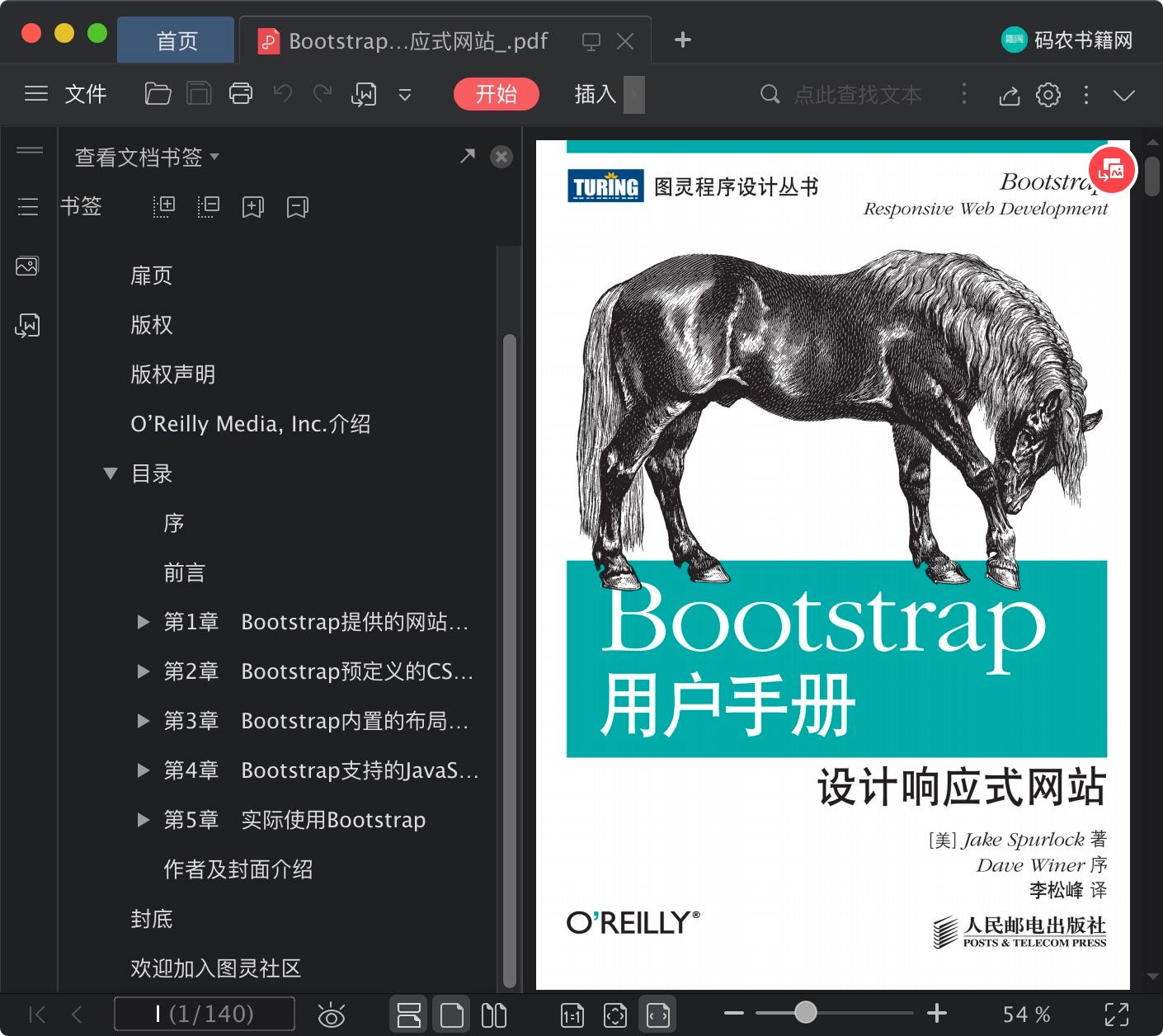This screenshot has height=1036, width=1163.
Task: Expand the 第3章 bookmark triangle
Action: 144,721
